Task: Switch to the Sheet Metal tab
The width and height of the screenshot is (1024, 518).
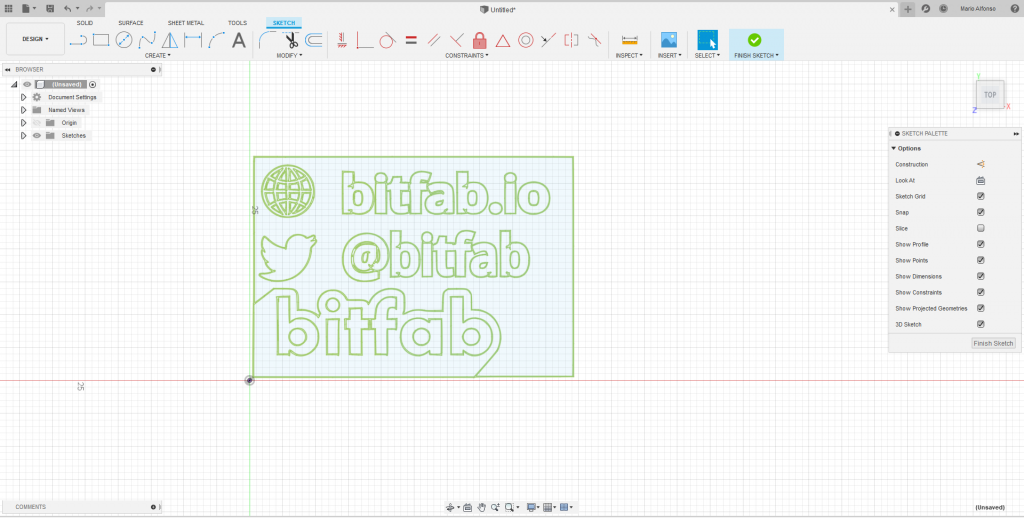Action: click(185, 23)
